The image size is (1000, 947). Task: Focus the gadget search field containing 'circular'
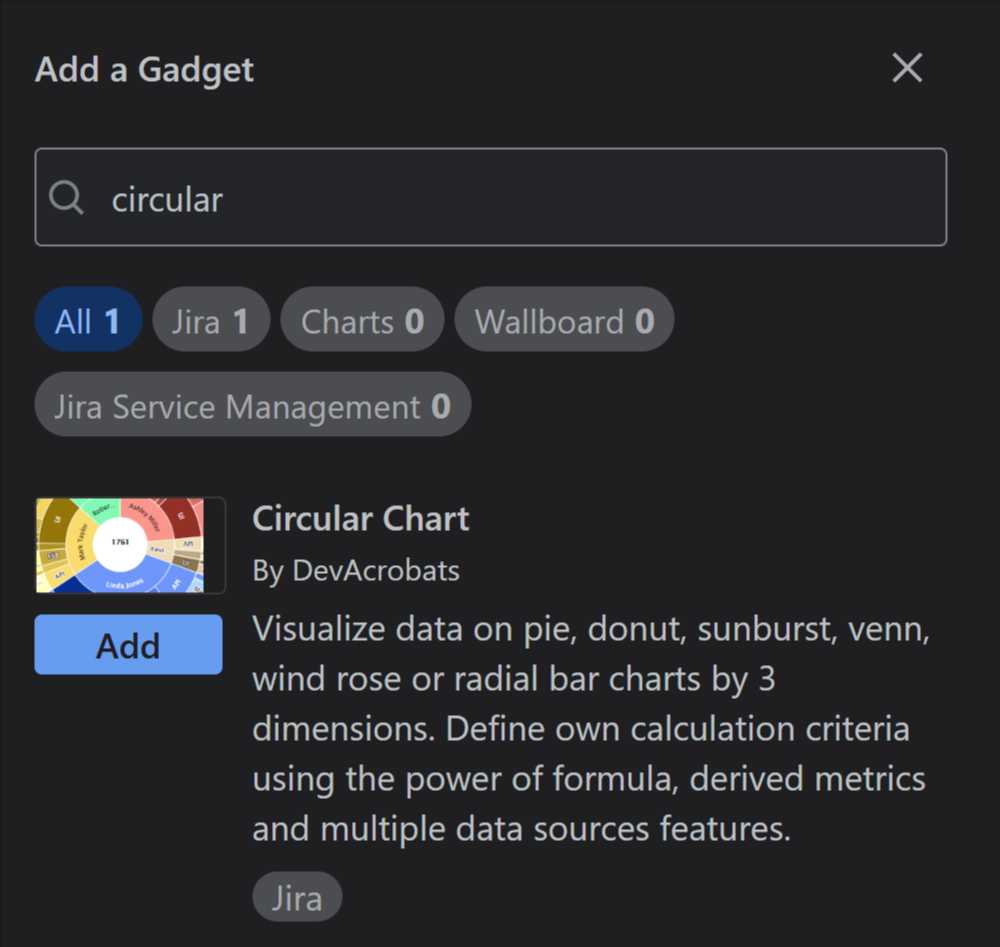tap(490, 197)
